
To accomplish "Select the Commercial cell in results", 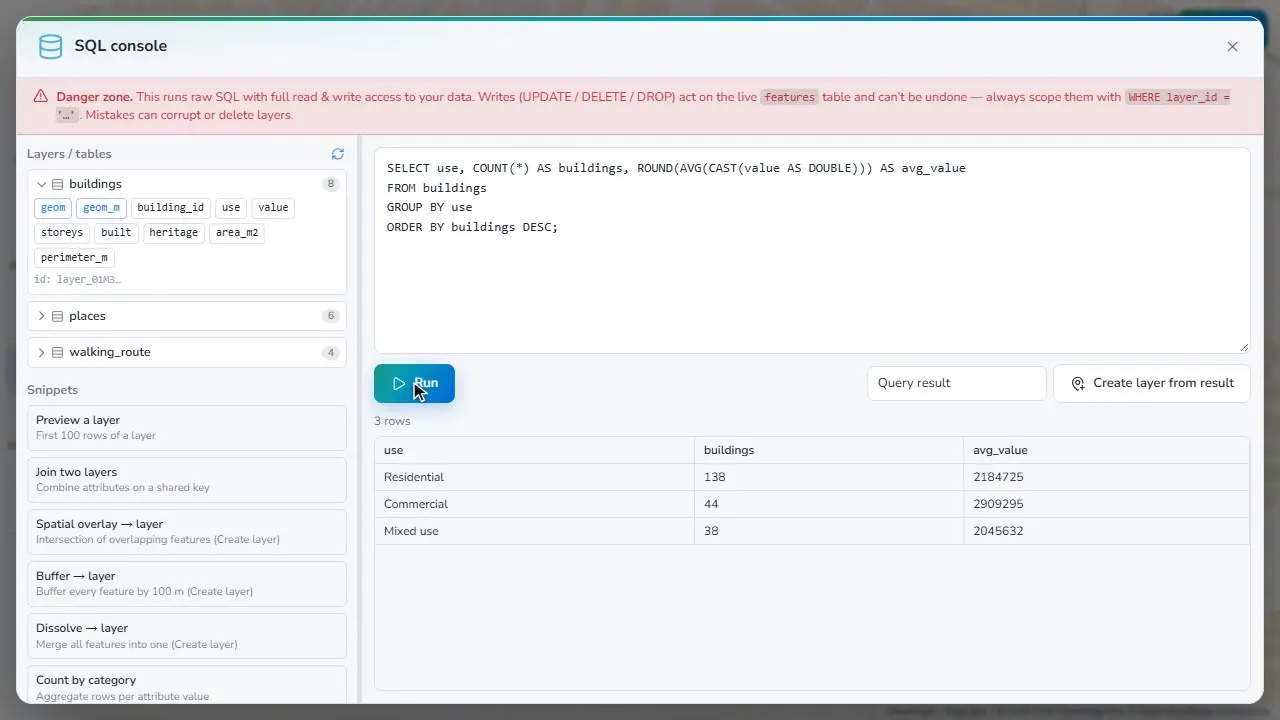I will coord(534,504).
